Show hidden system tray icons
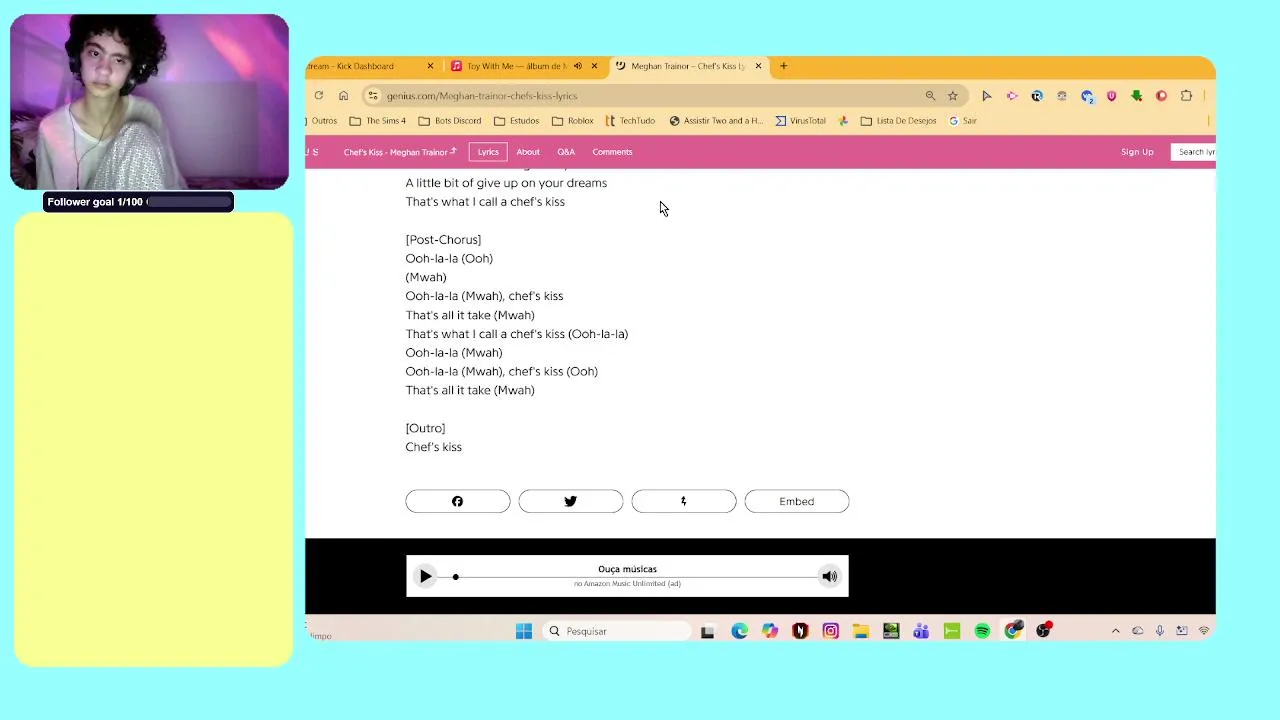The width and height of the screenshot is (1280, 720). tap(1115, 631)
